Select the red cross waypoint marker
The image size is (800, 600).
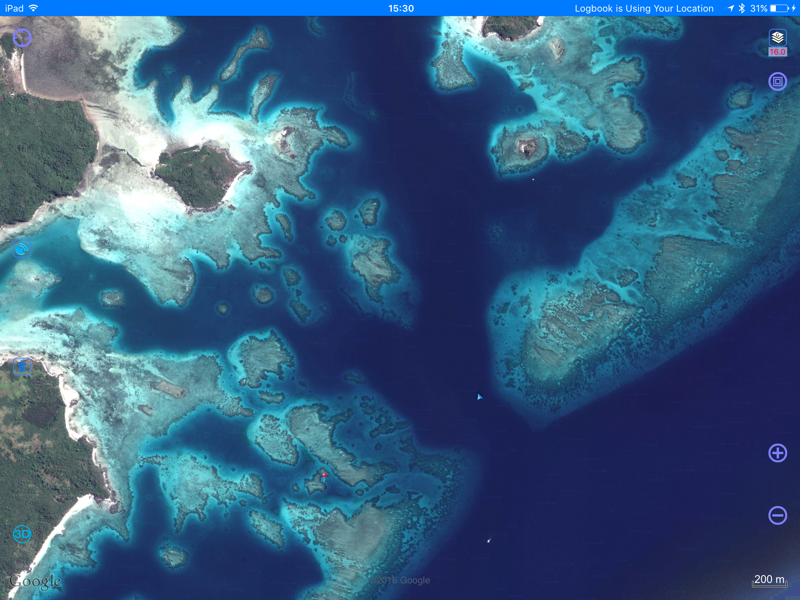click(324, 476)
